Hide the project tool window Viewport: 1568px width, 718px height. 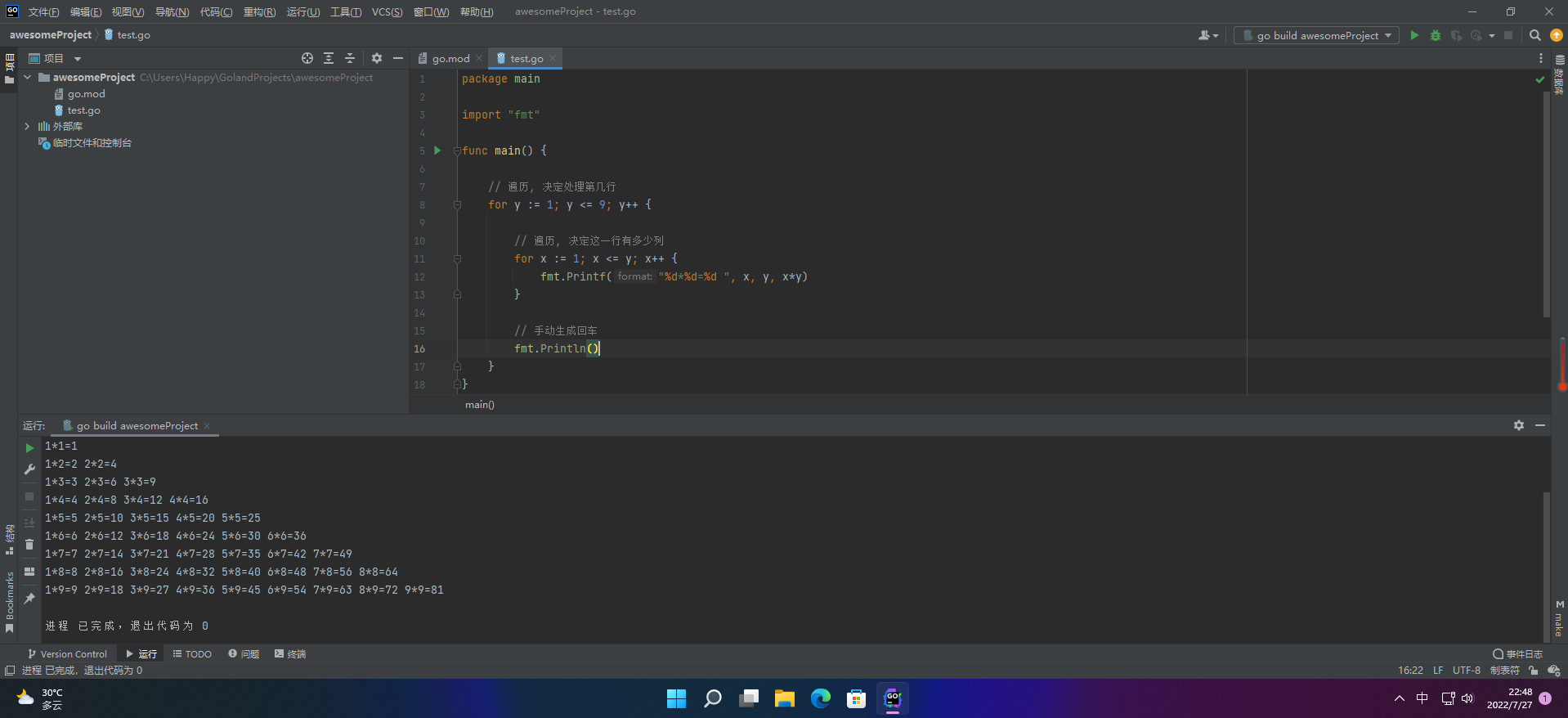point(398,58)
